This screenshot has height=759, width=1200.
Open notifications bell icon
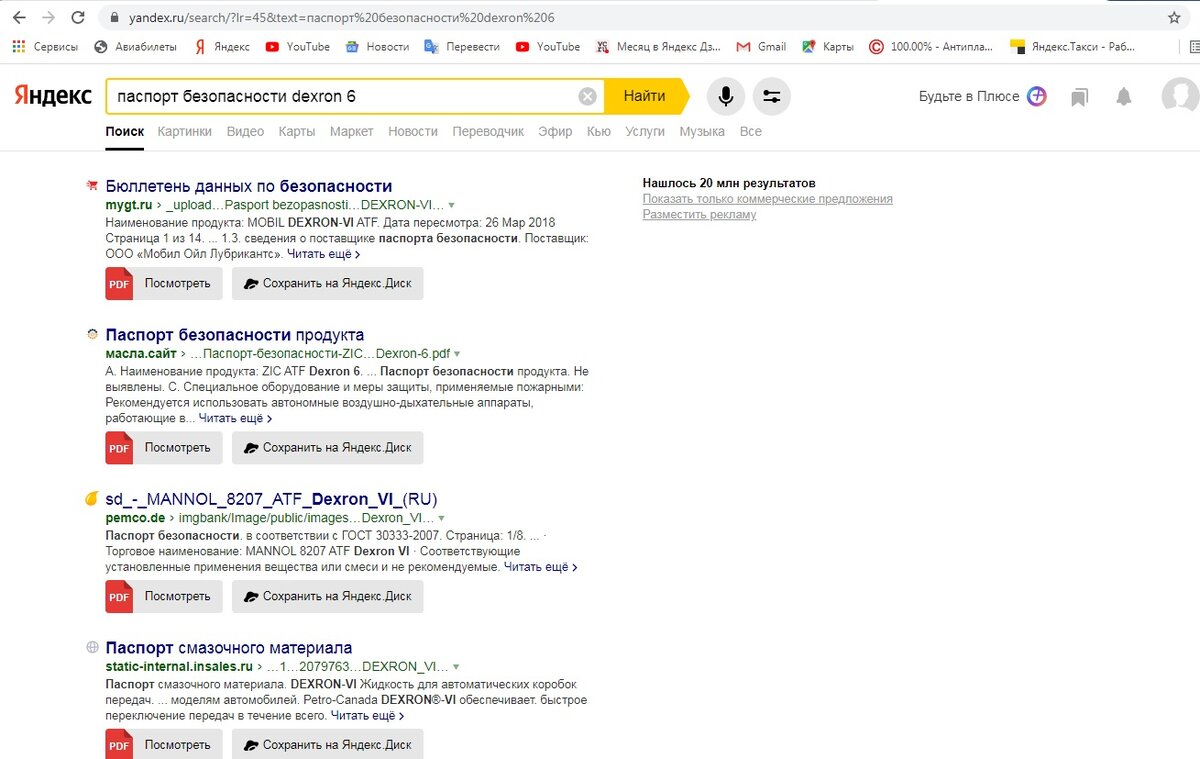pyautogui.click(x=1124, y=96)
